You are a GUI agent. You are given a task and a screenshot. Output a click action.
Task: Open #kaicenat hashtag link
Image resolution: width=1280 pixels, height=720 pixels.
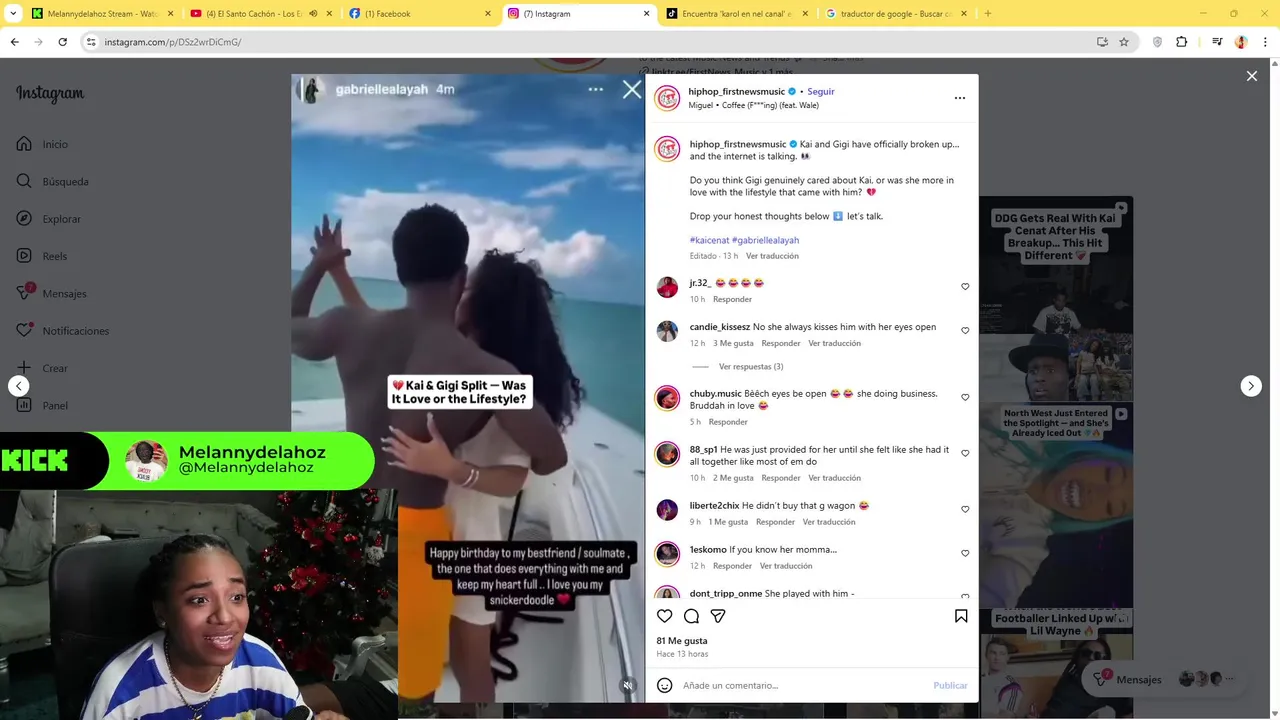point(709,240)
